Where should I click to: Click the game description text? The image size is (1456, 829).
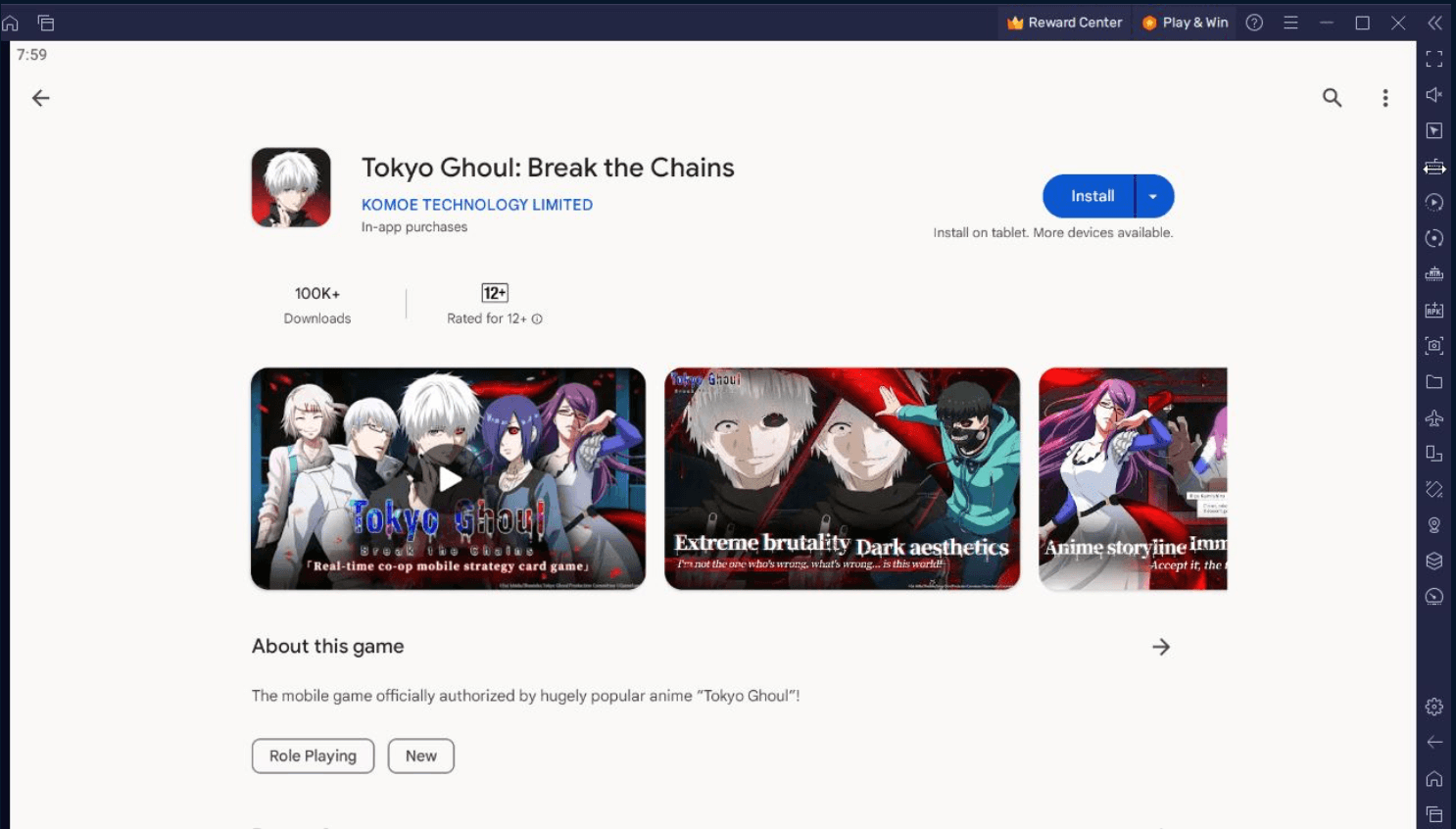[x=525, y=696]
